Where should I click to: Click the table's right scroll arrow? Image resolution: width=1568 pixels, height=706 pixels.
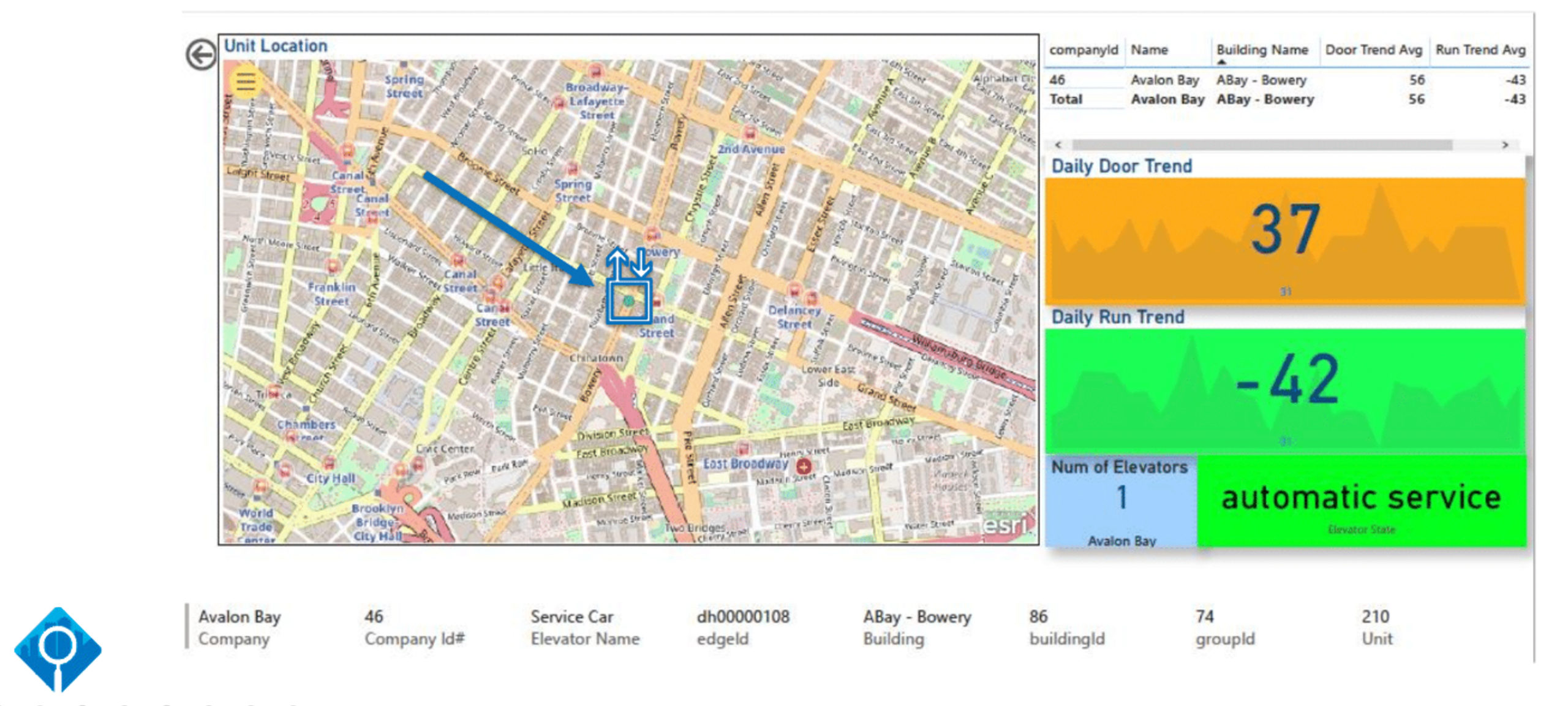1505,145
